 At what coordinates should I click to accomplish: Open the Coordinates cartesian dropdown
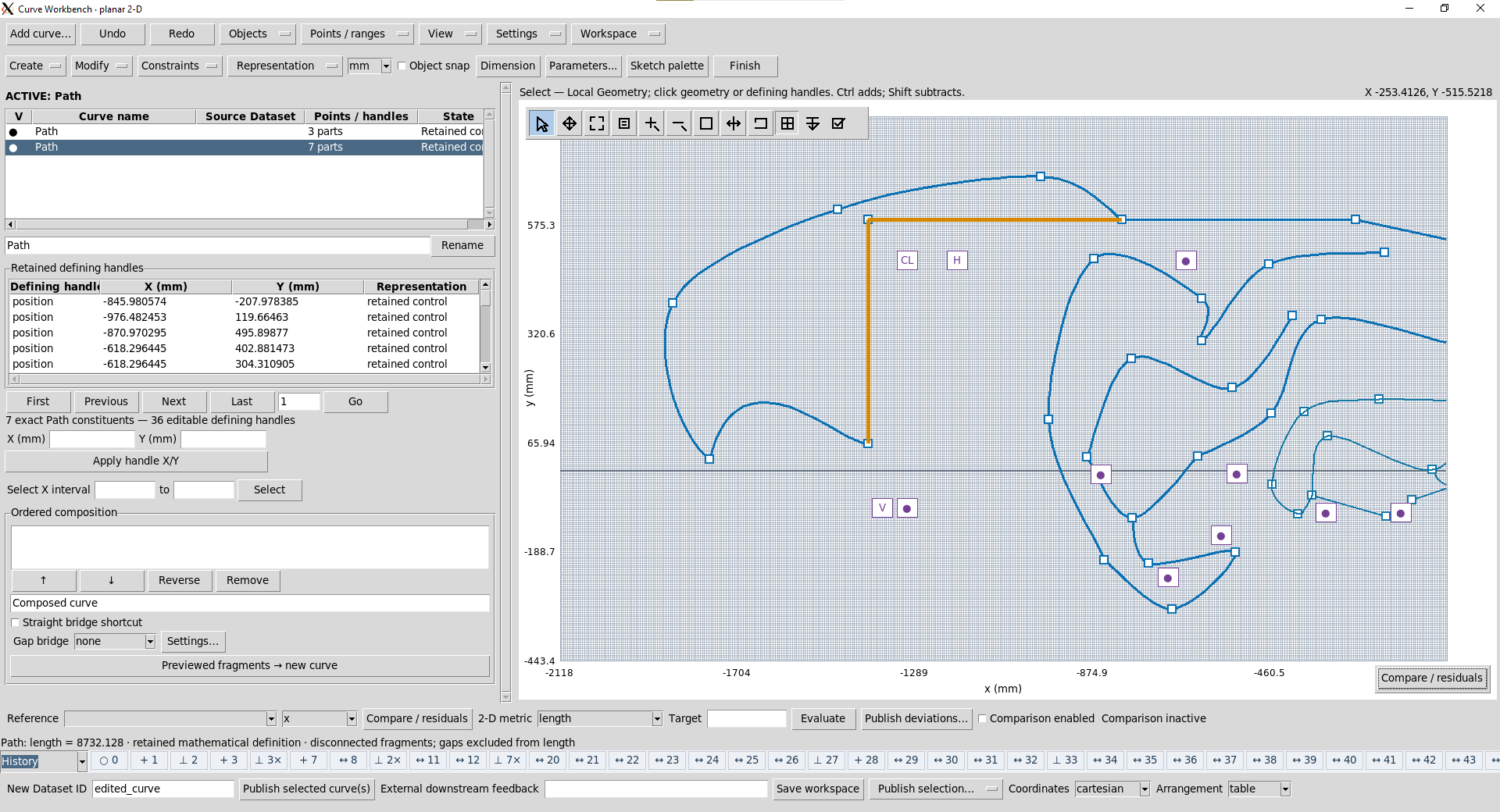[1145, 789]
